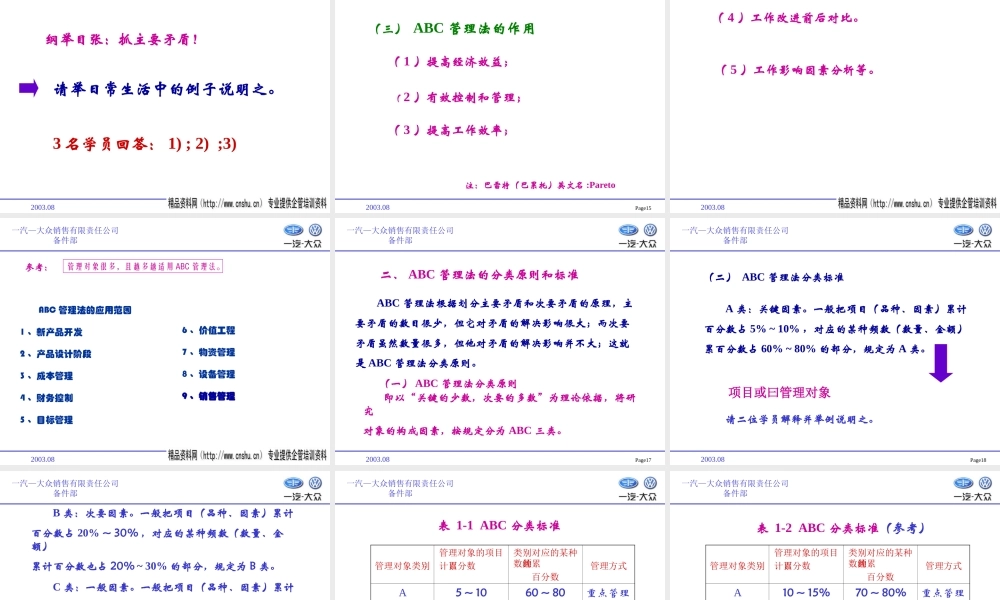Click list item 1、新产品开发
This screenshot has width=1000, height=600.
pos(51,332)
